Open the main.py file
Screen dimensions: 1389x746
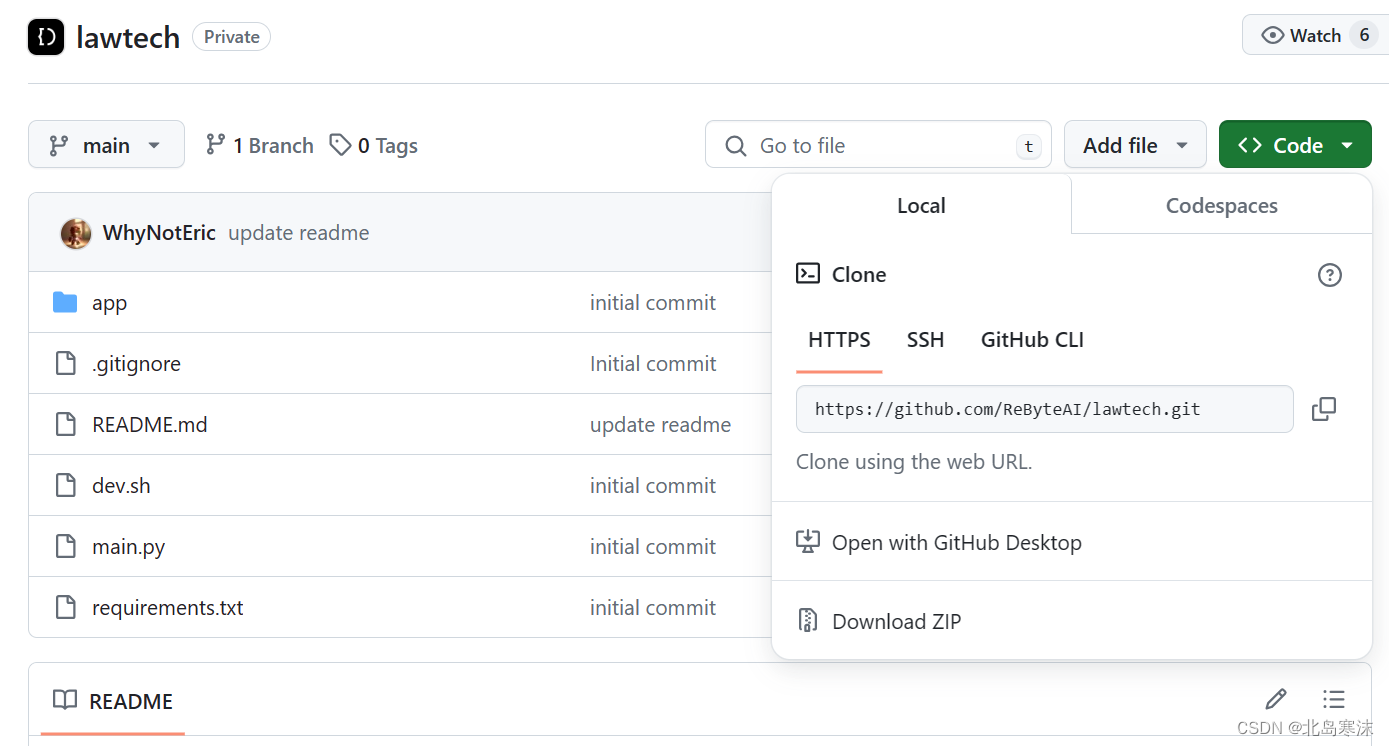(x=128, y=547)
